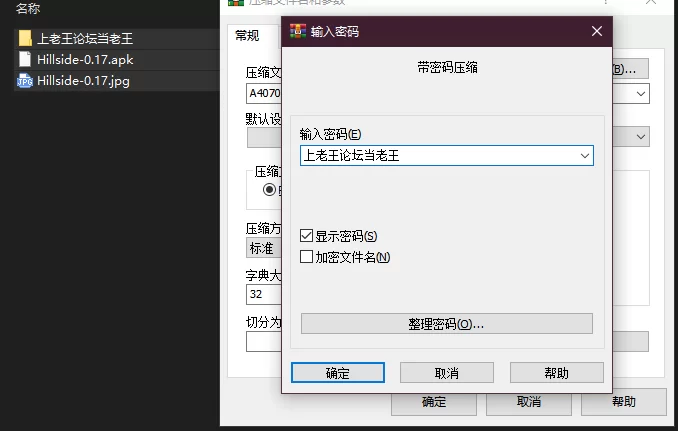Open 帮助 in the 输入密码 dialog
The image size is (678, 431).
click(x=556, y=373)
